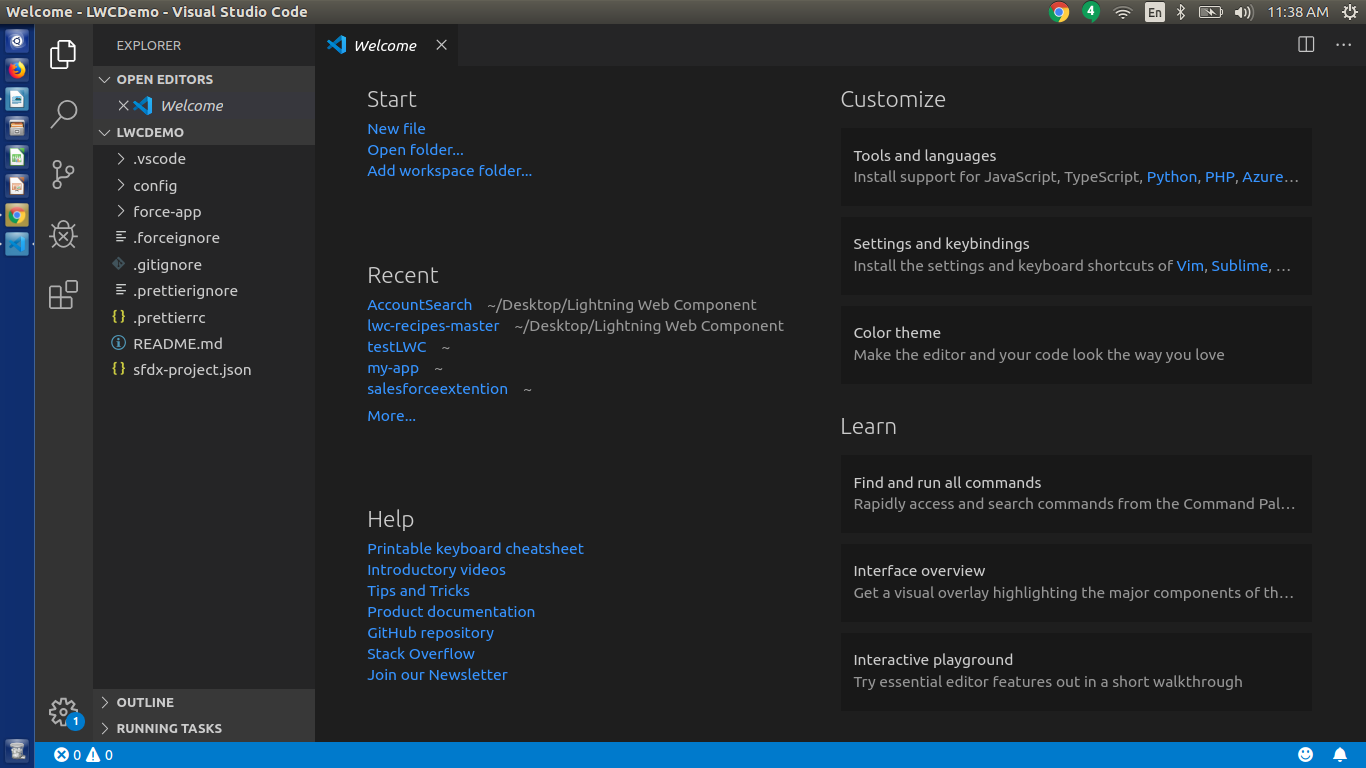This screenshot has height=768, width=1366.
Task: Open the Search view in the activity bar
Action: [x=63, y=115]
